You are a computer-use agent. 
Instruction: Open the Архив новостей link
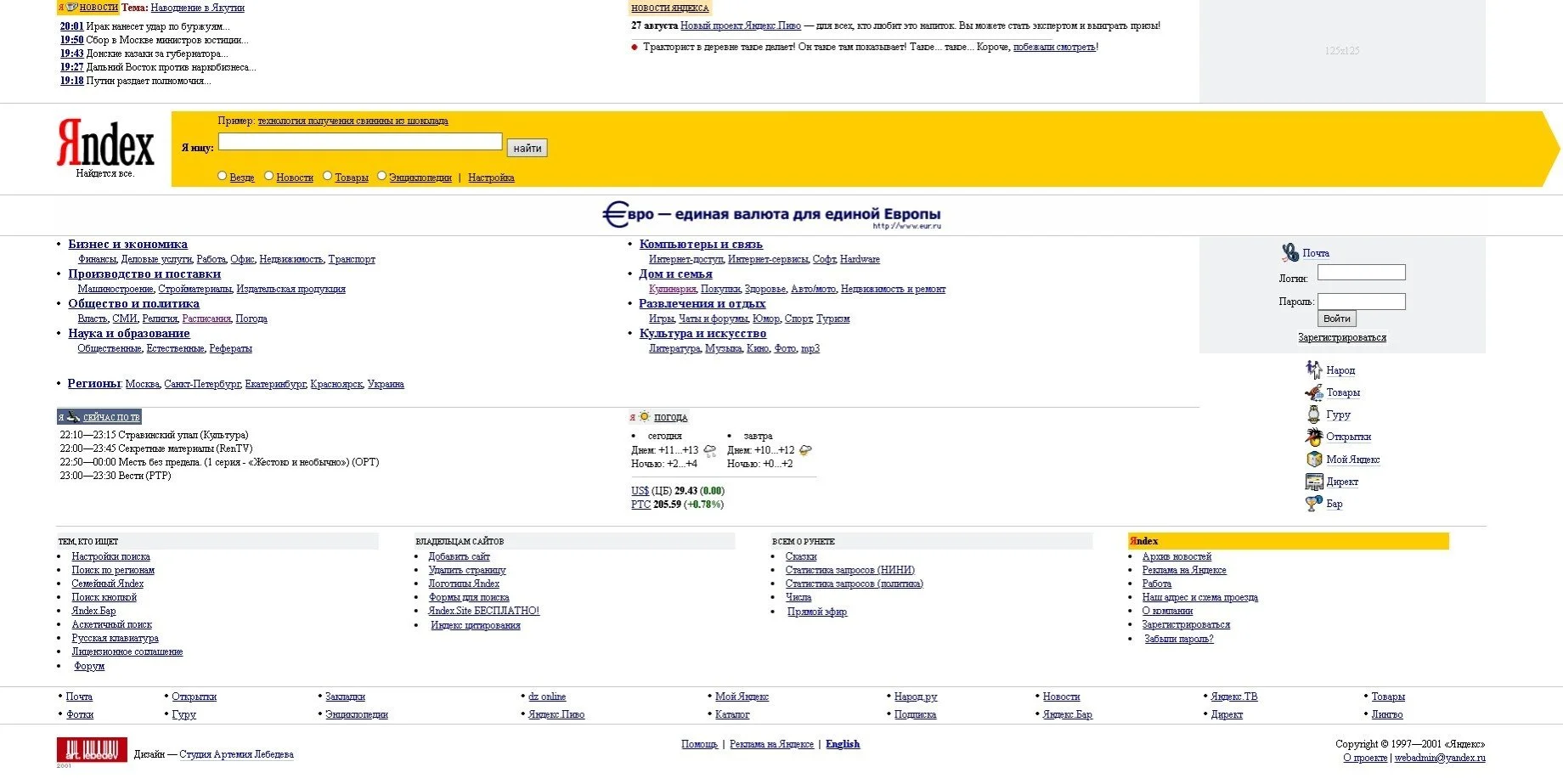pos(1176,556)
